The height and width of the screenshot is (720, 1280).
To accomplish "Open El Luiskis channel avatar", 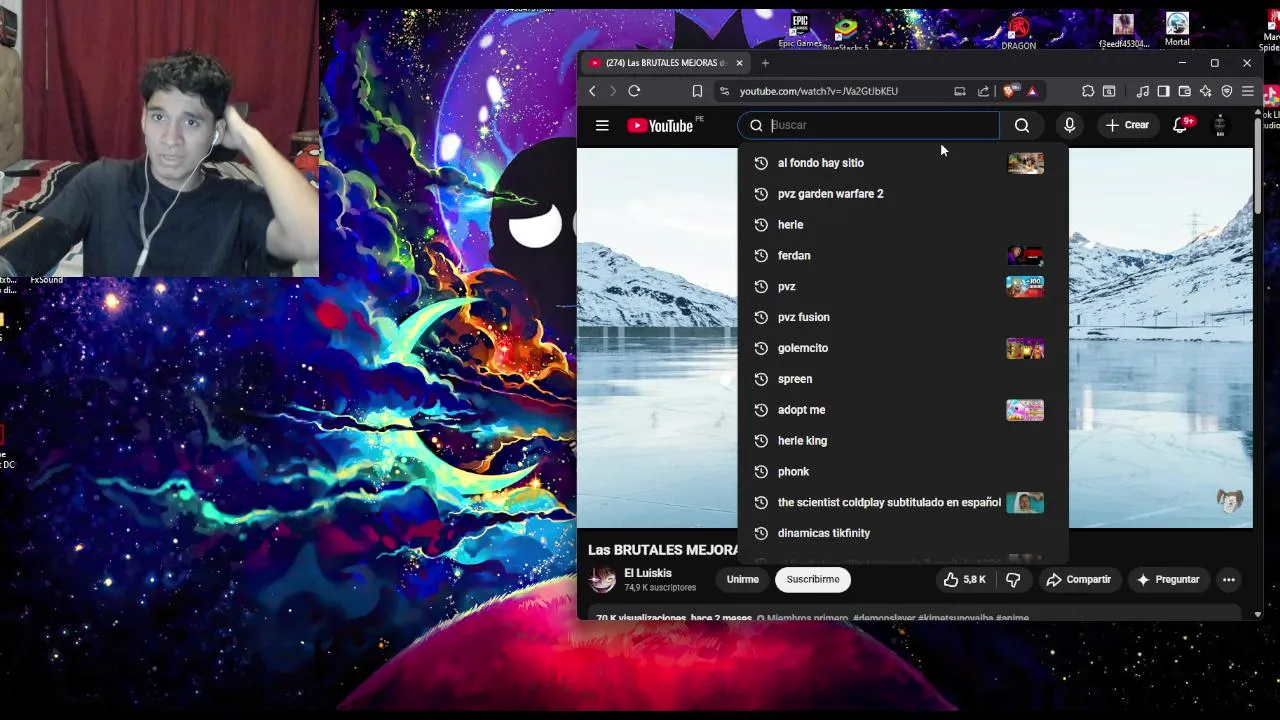I will coord(602,579).
